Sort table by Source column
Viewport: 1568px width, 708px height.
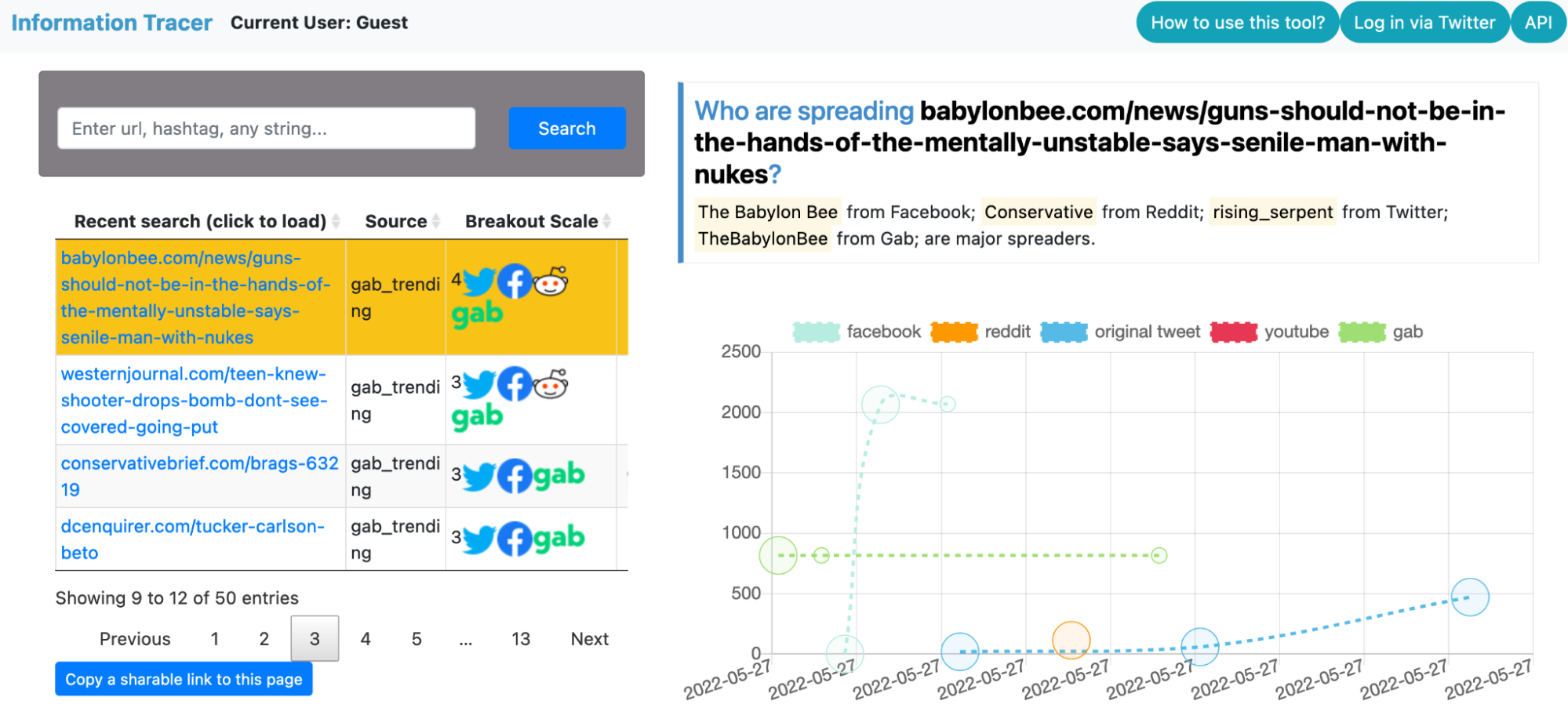tap(396, 221)
